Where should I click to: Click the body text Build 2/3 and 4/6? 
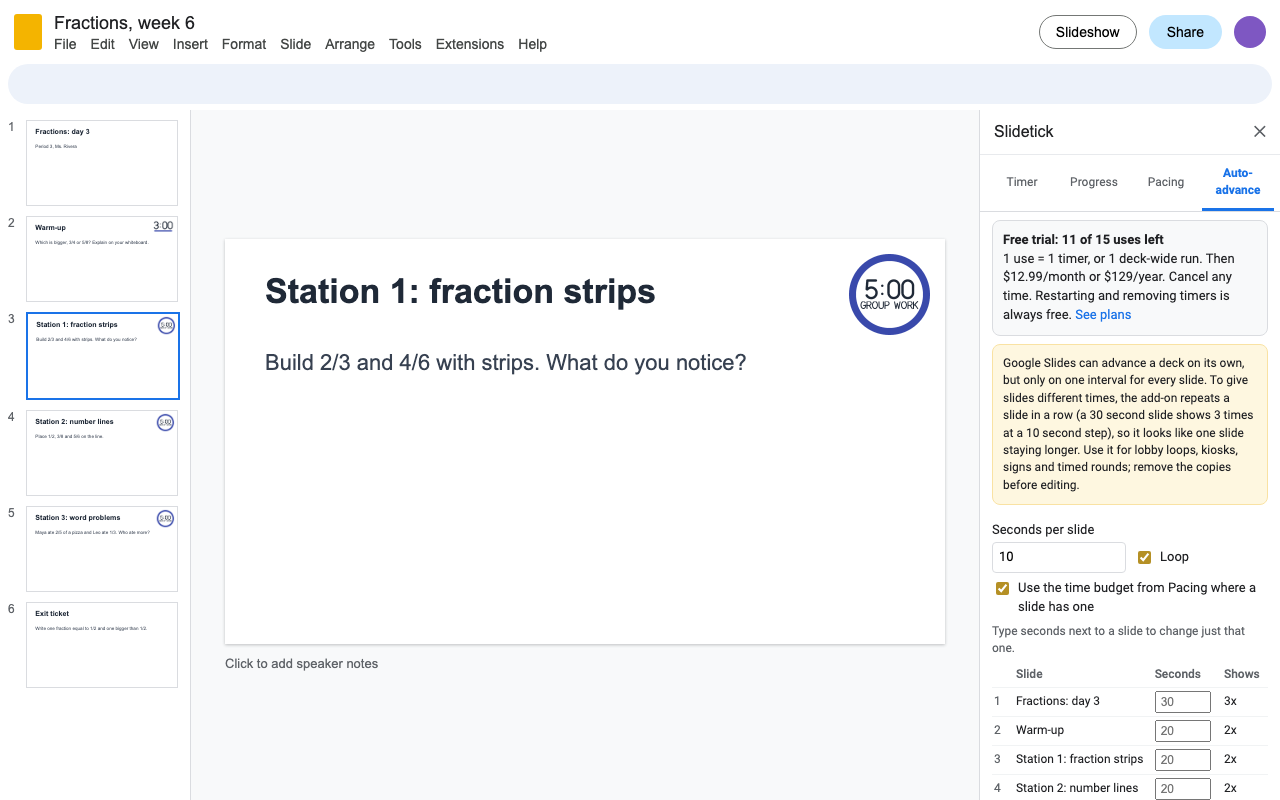point(505,362)
